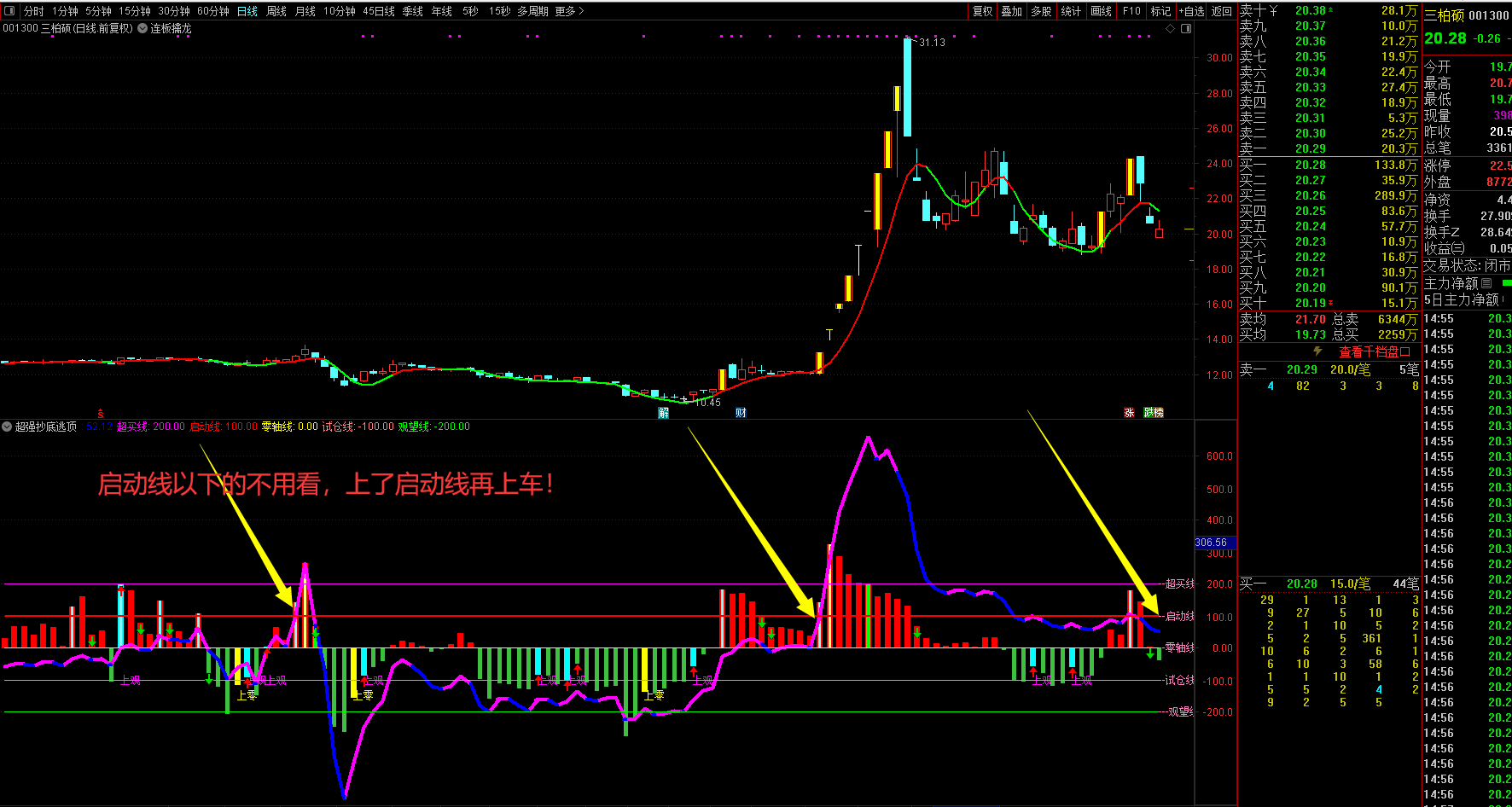This screenshot has width=1512, height=807.
Task: Click the 买一 price 20.28 in order book
Action: coord(1311,165)
